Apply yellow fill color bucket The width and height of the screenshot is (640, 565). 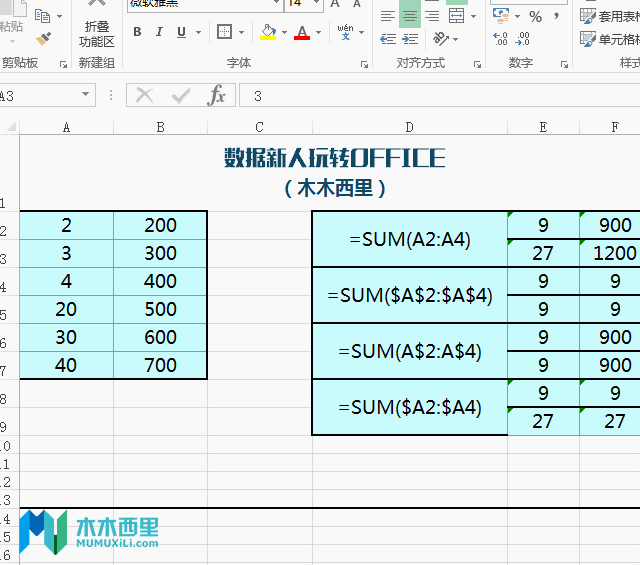point(268,32)
